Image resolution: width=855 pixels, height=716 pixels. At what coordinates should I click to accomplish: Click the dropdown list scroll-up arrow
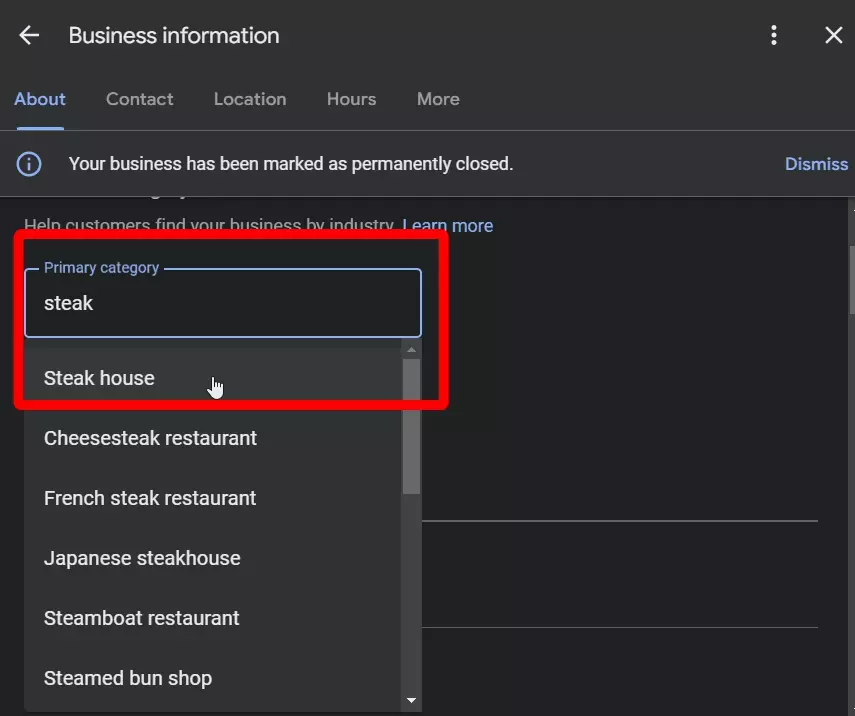click(411, 349)
